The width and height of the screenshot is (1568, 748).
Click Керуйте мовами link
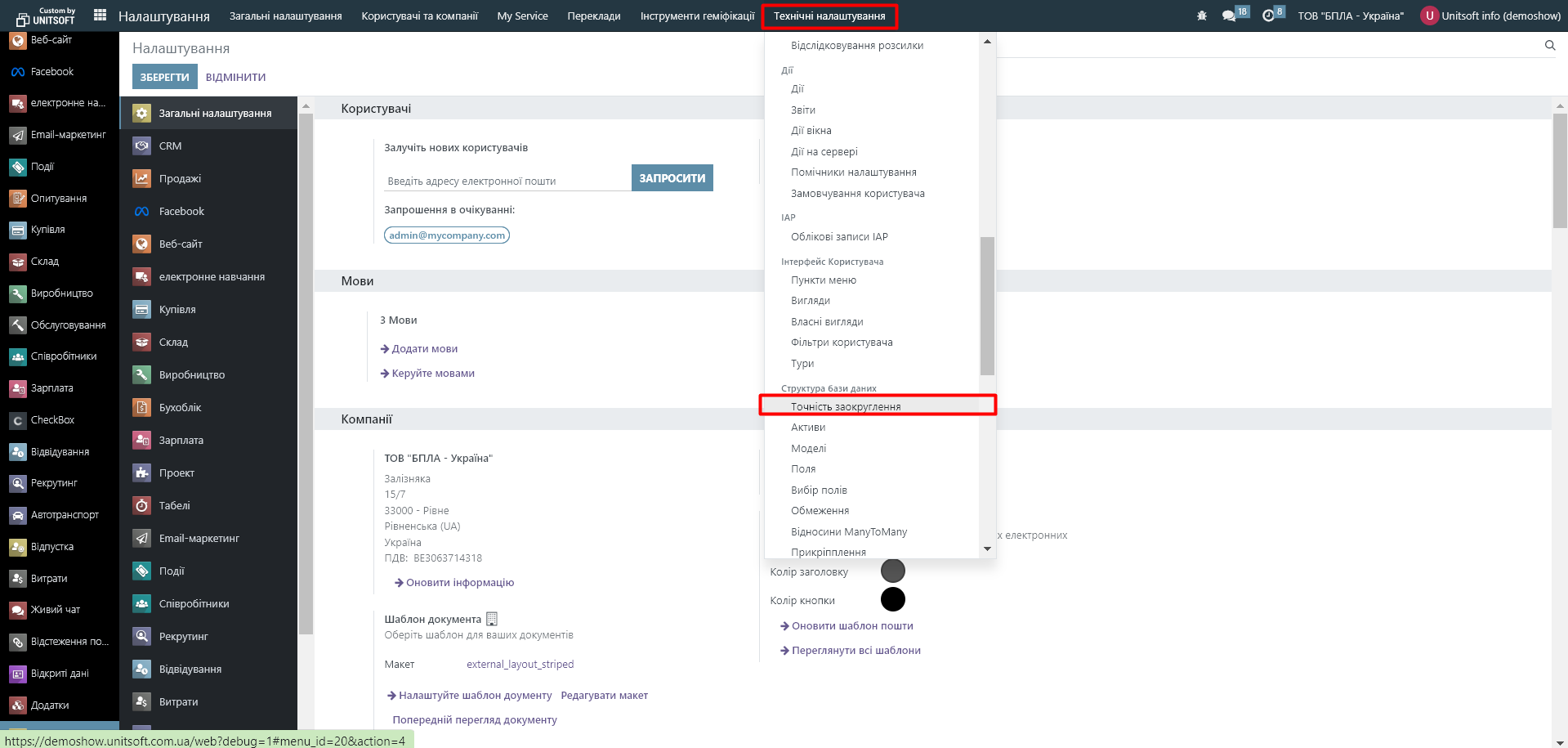click(x=427, y=373)
